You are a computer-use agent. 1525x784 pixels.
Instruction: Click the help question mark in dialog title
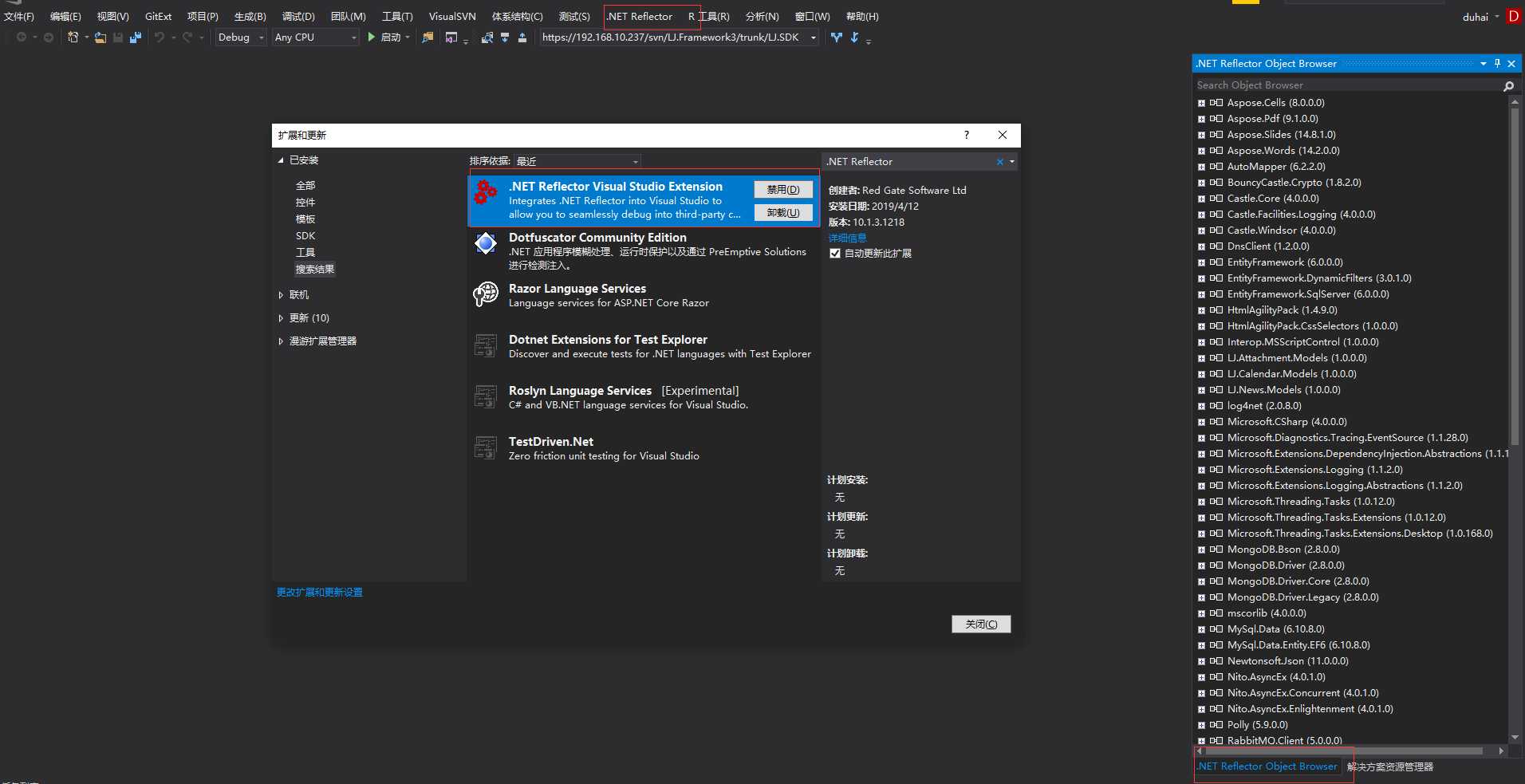(967, 135)
